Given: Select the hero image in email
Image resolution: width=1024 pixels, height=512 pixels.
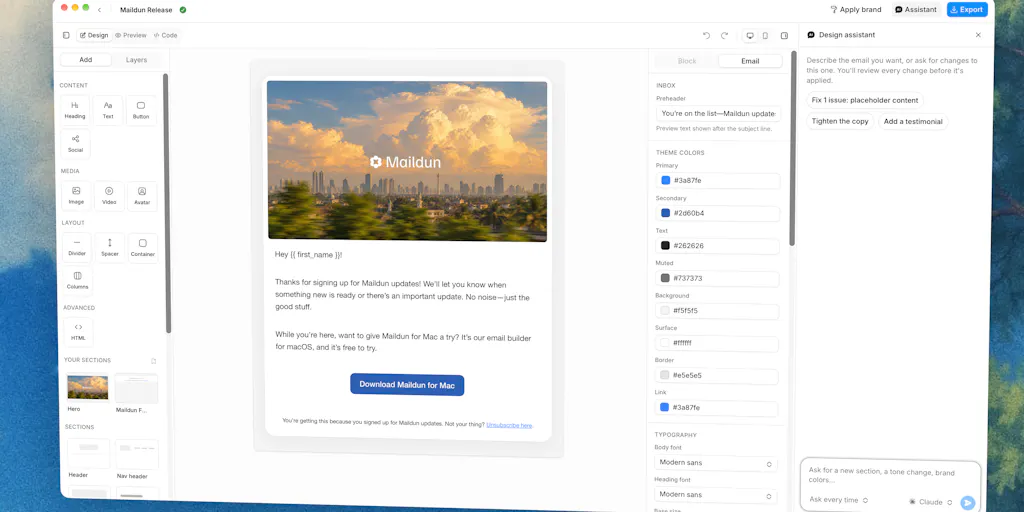Looking at the screenshot, I should [x=407, y=161].
